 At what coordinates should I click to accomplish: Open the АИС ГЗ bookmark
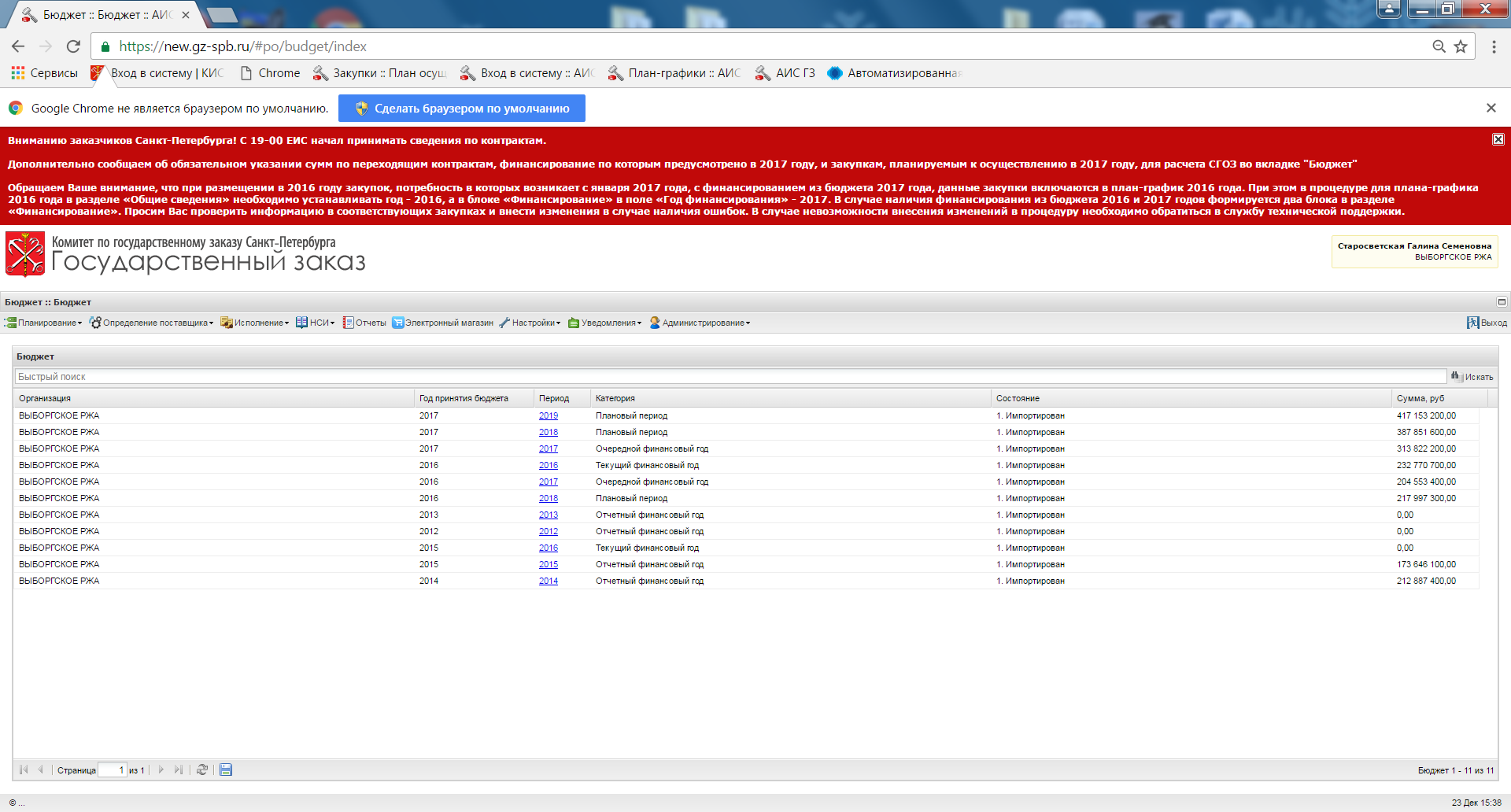tap(785, 73)
